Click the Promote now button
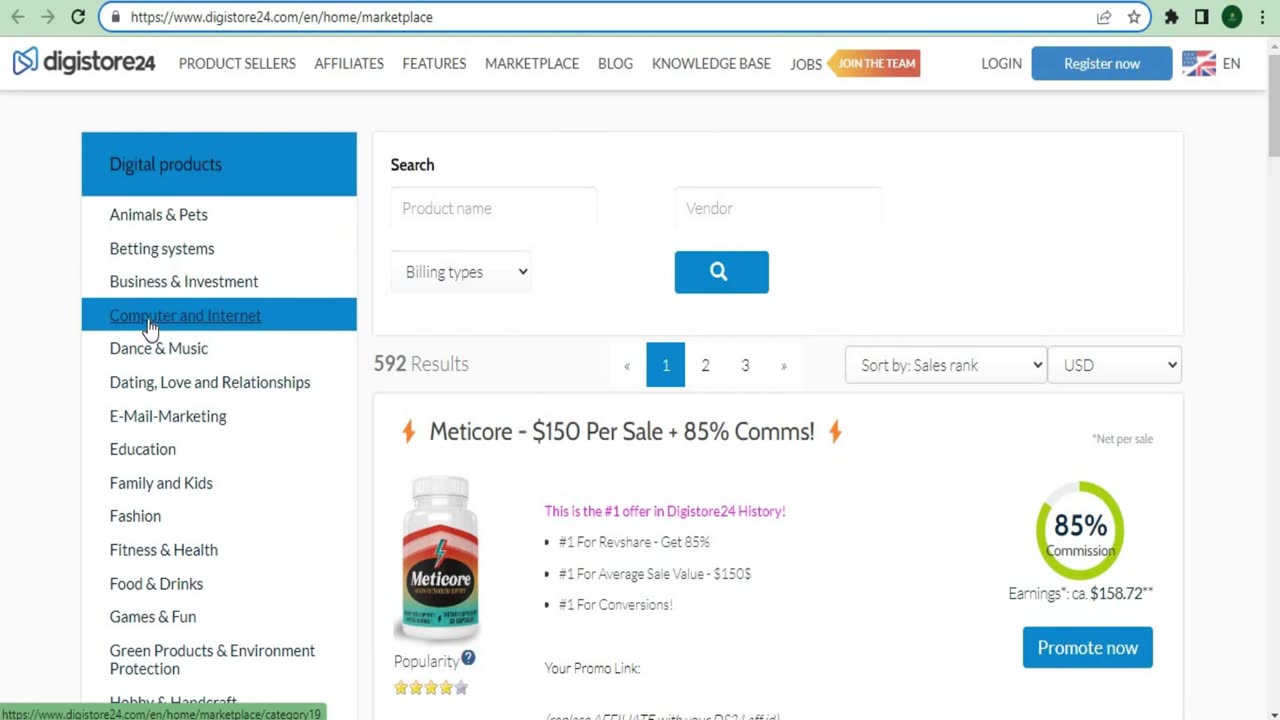 pyautogui.click(x=1087, y=648)
